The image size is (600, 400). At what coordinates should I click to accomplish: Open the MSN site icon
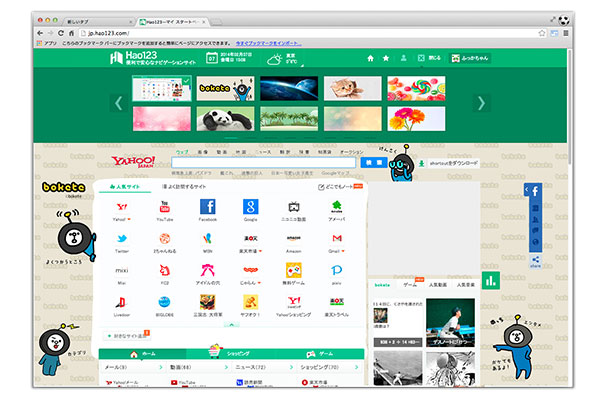208,238
